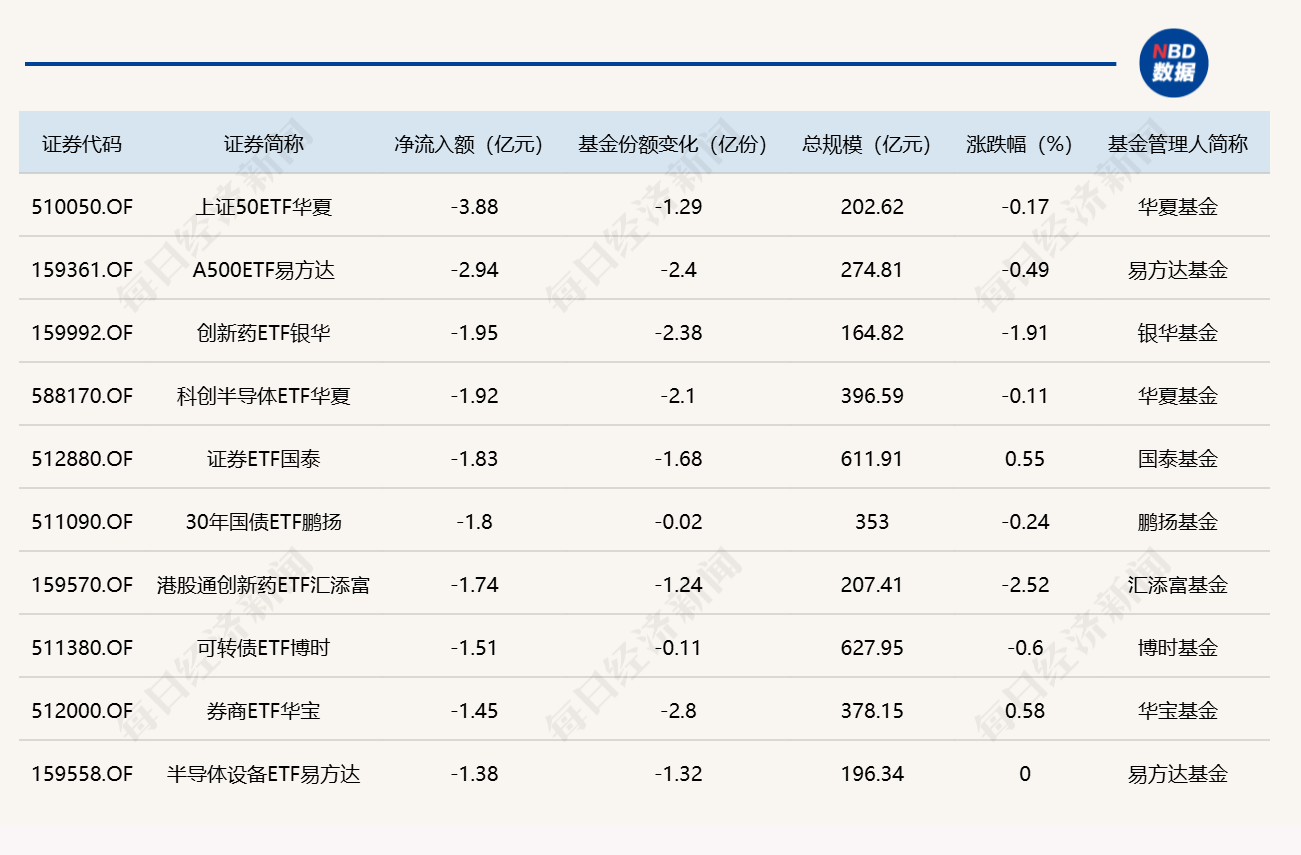Click the 基金管理人简称 column header
The width and height of the screenshot is (1301, 855).
(x=1178, y=144)
